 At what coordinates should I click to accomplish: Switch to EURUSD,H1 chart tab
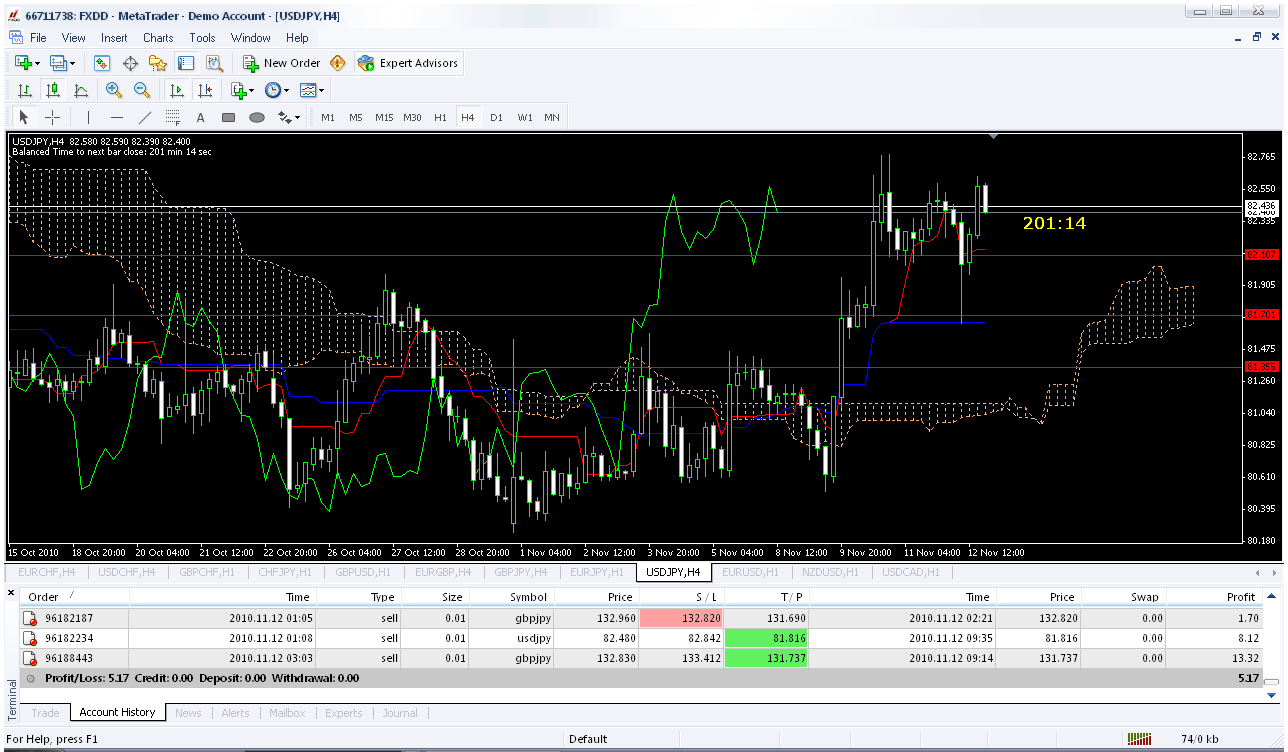[750, 572]
